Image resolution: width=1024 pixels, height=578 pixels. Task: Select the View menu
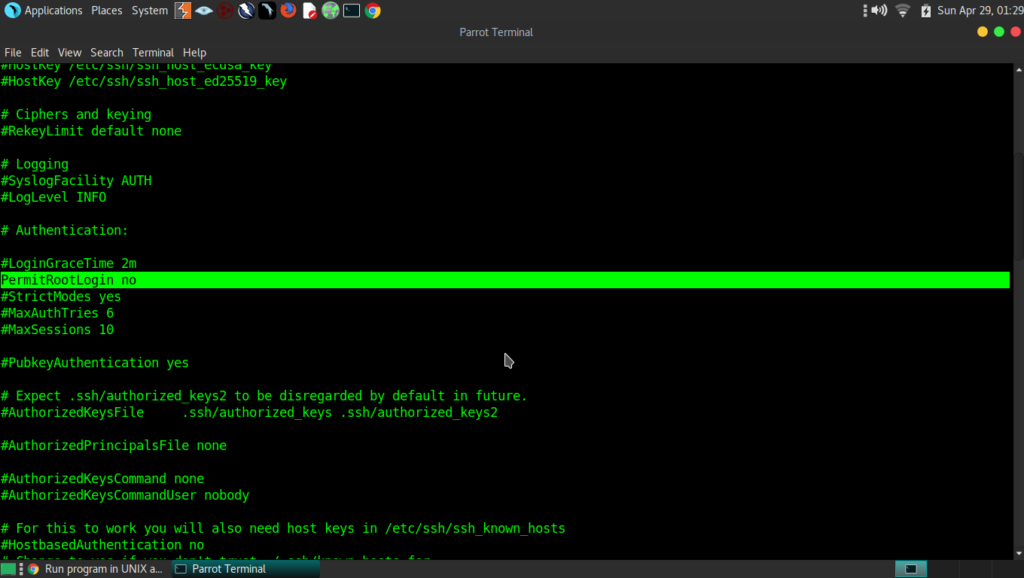[69, 52]
